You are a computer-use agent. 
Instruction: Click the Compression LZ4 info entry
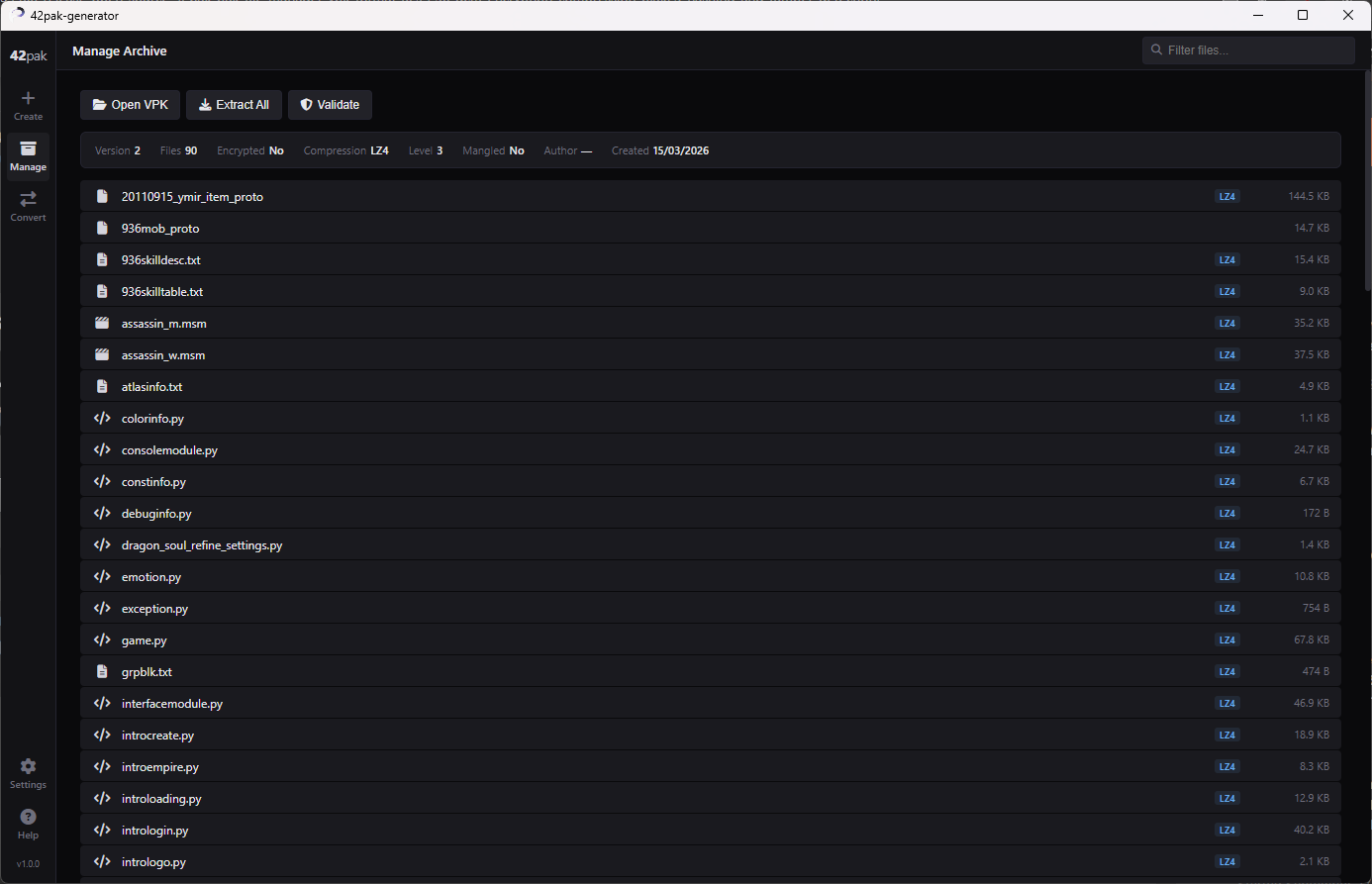(345, 150)
